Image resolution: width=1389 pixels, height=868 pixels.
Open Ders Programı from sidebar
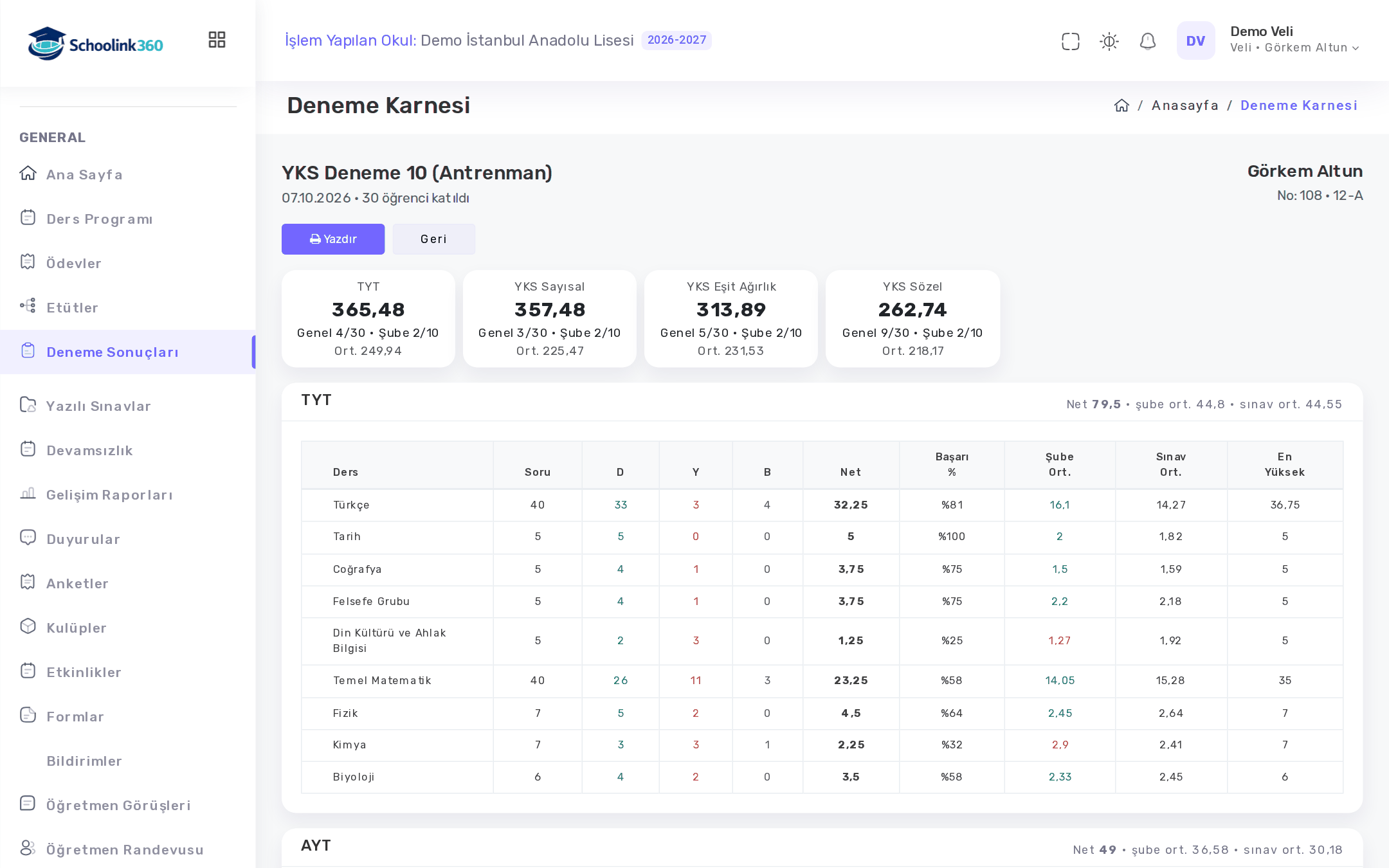127,219
